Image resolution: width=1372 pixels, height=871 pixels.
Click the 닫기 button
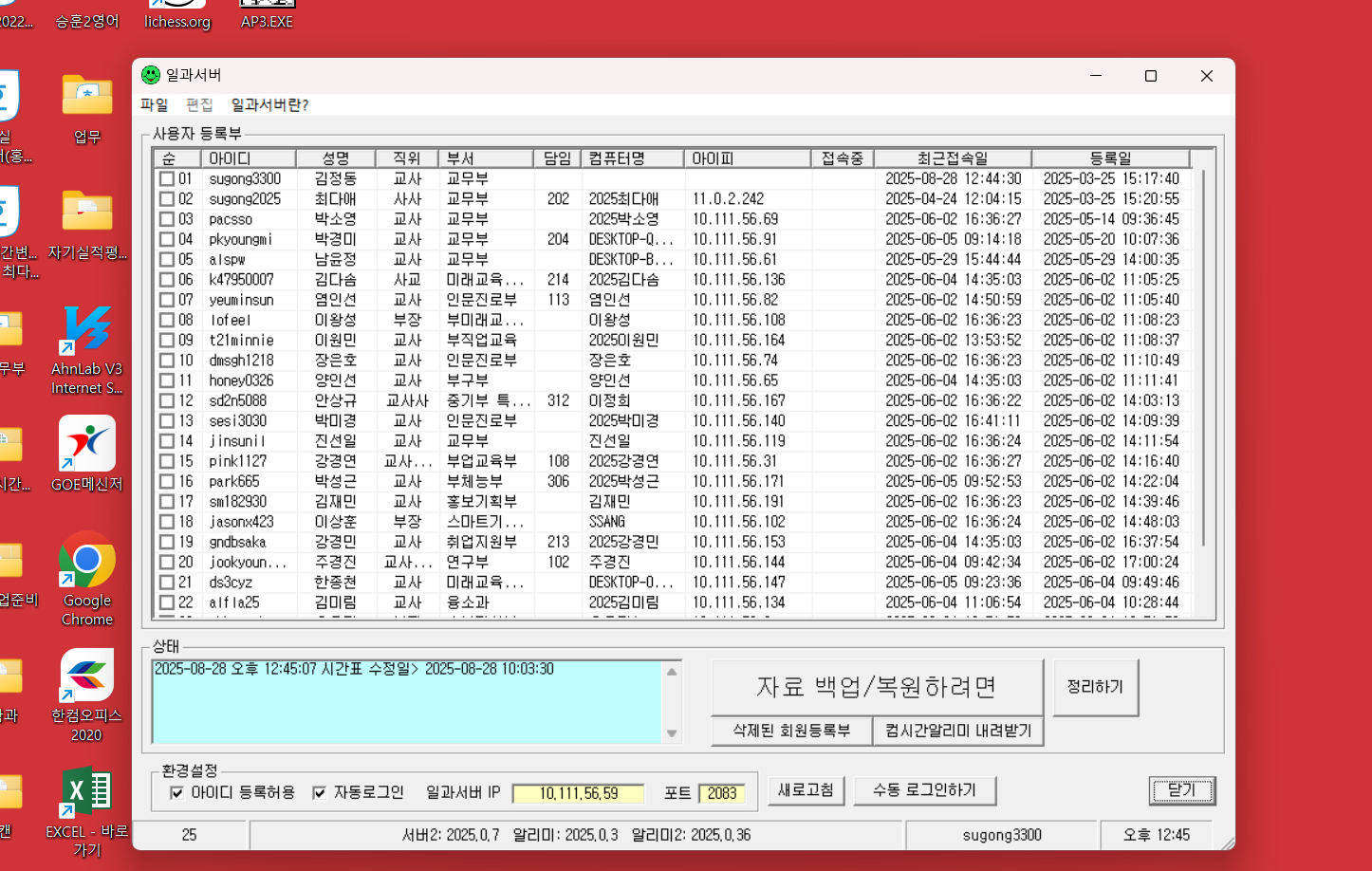(x=1181, y=790)
